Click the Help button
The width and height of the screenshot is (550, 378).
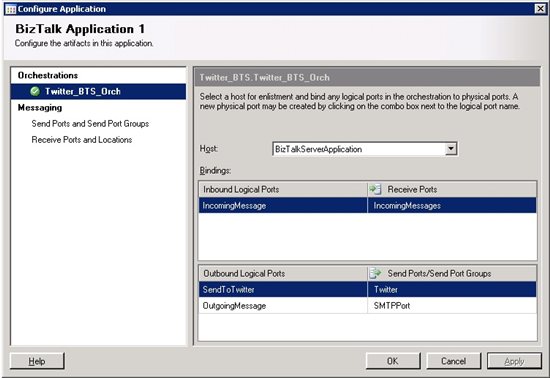[37, 361]
